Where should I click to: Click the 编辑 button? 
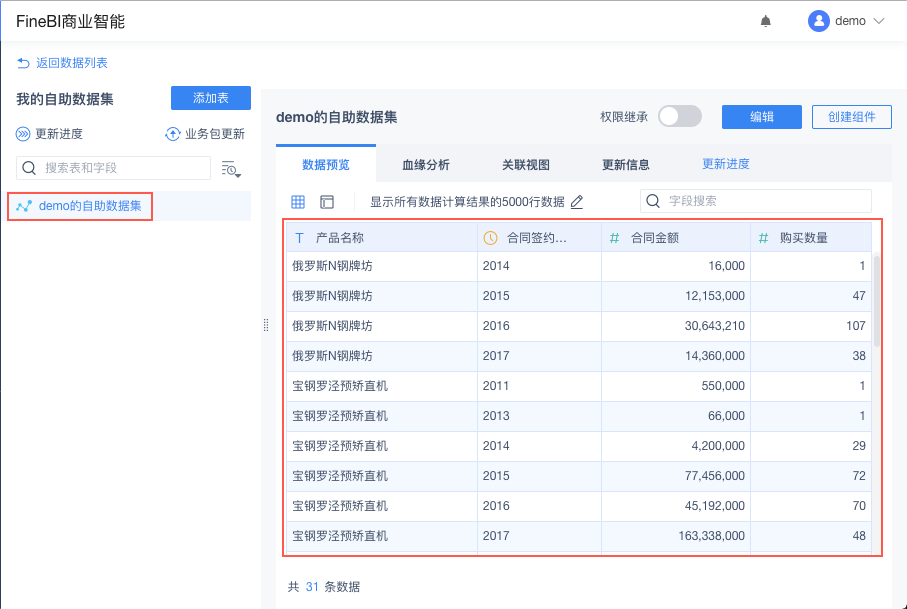point(761,117)
